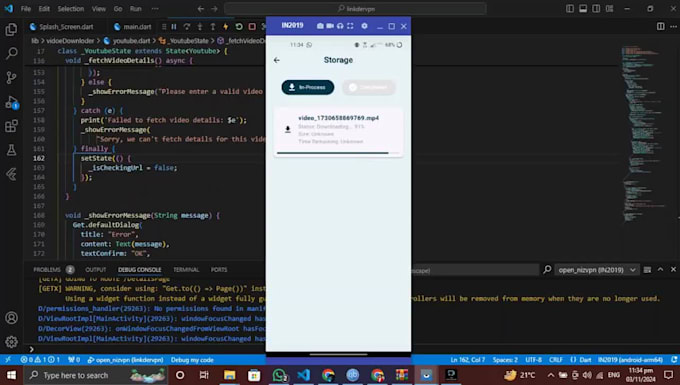Screen dimensions: 680x385
Task: Click Debug my code in status bar
Action: pos(192,360)
